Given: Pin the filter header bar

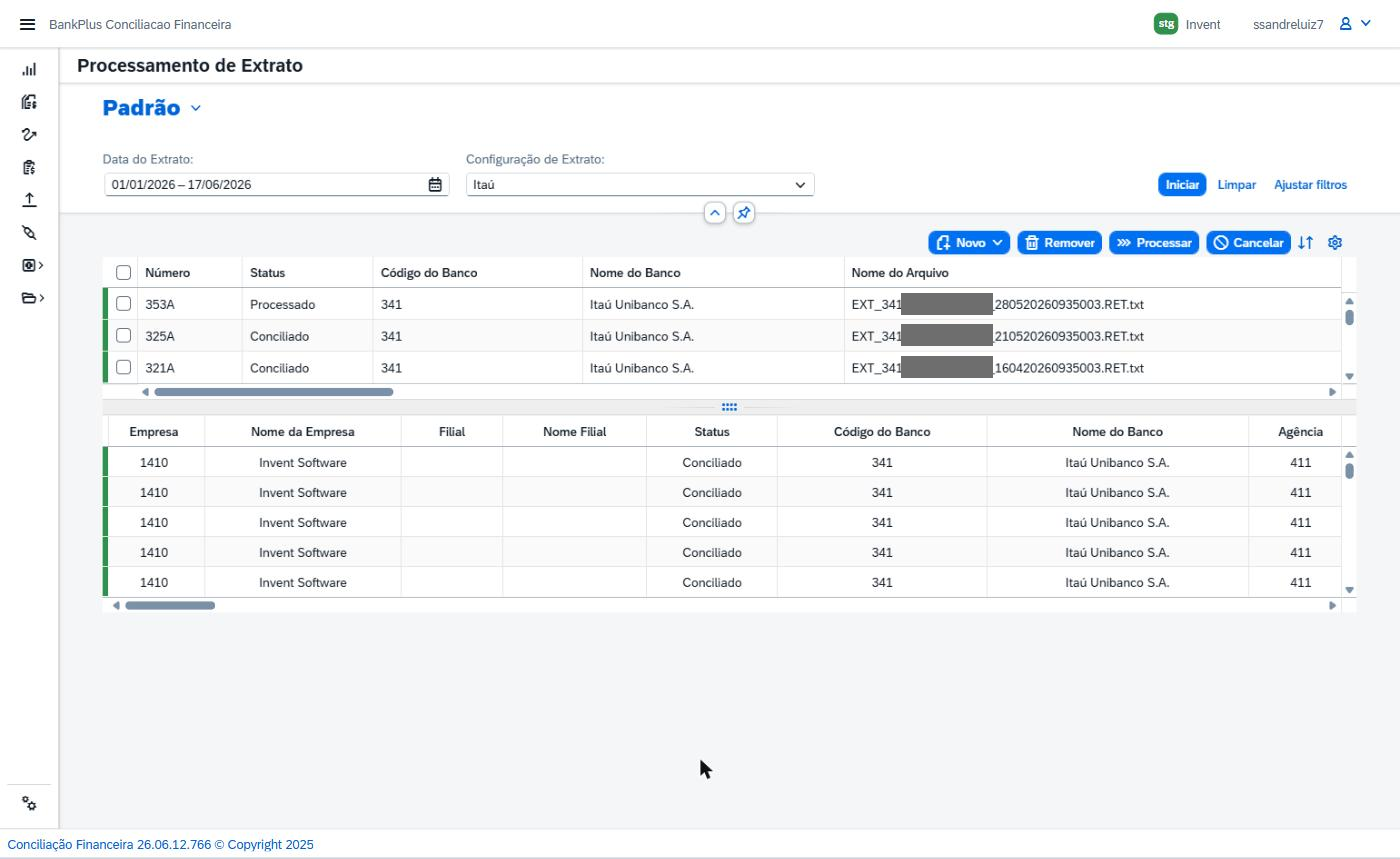Looking at the screenshot, I should (743, 213).
